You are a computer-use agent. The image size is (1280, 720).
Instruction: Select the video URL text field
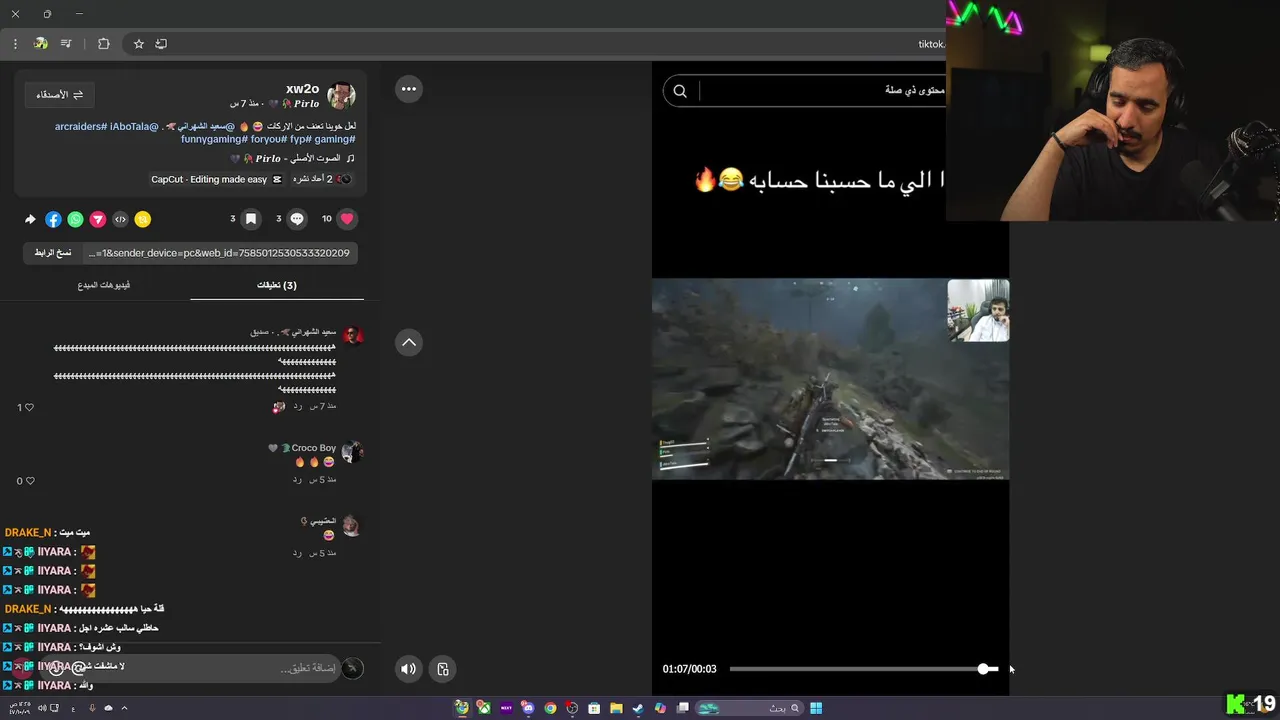click(220, 253)
